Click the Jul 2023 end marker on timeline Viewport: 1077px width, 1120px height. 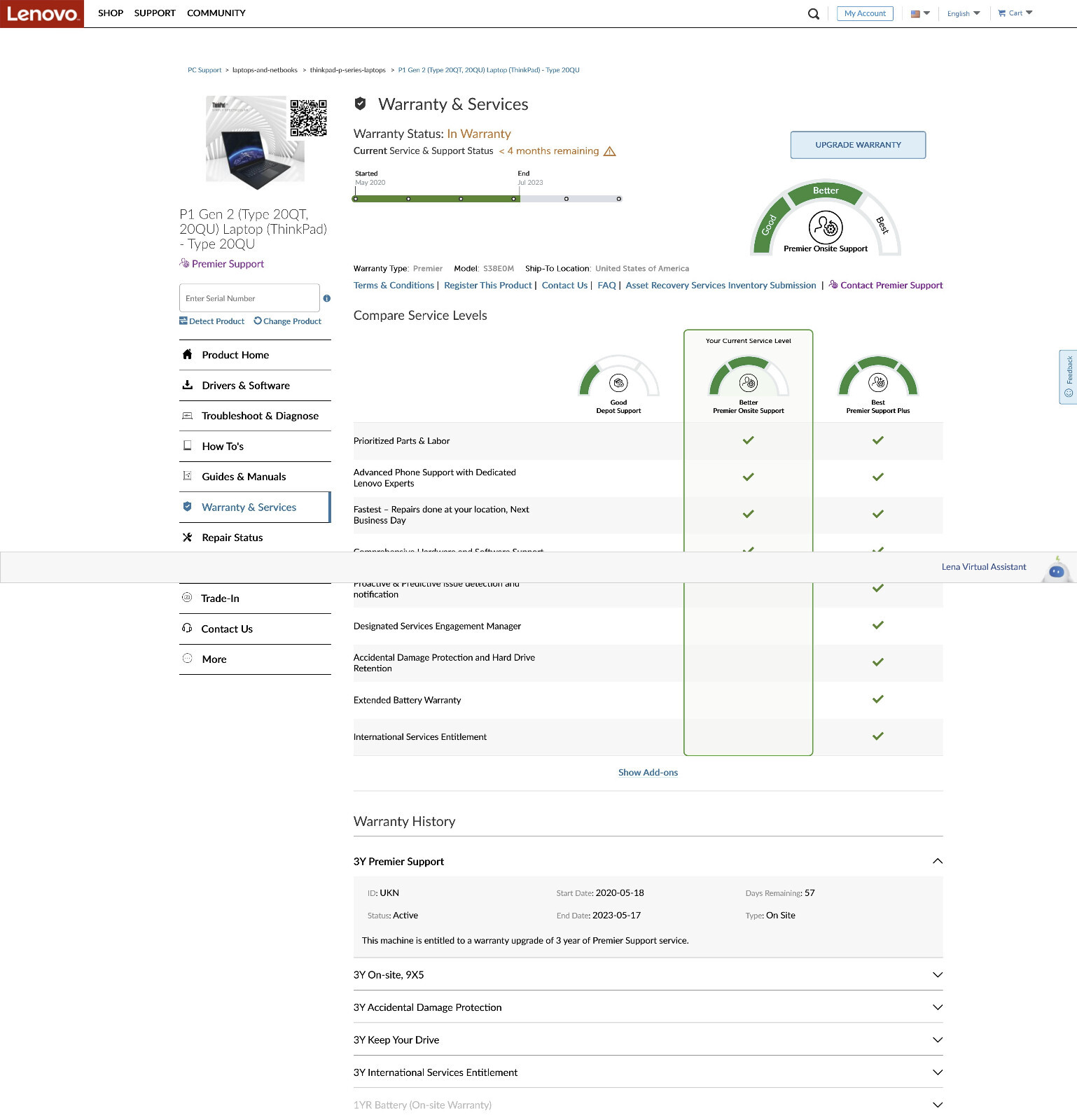point(514,199)
